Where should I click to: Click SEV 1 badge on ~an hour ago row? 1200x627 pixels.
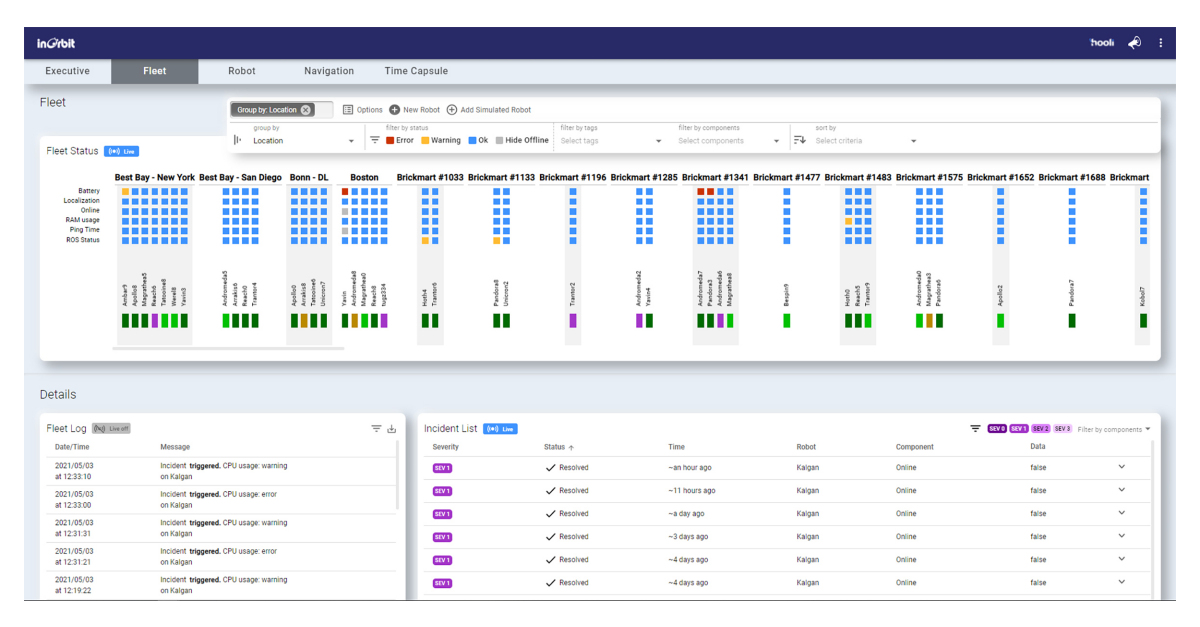pyautogui.click(x=442, y=468)
